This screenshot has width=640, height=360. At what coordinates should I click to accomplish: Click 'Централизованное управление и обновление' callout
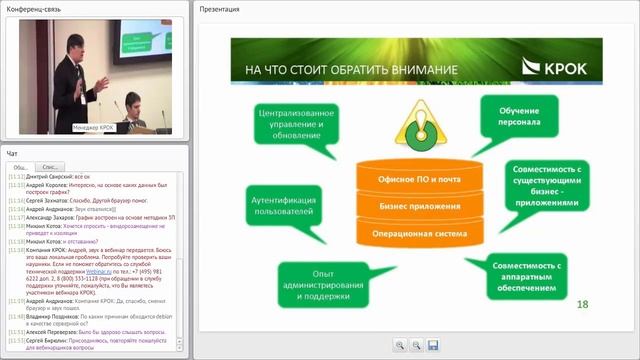296,124
